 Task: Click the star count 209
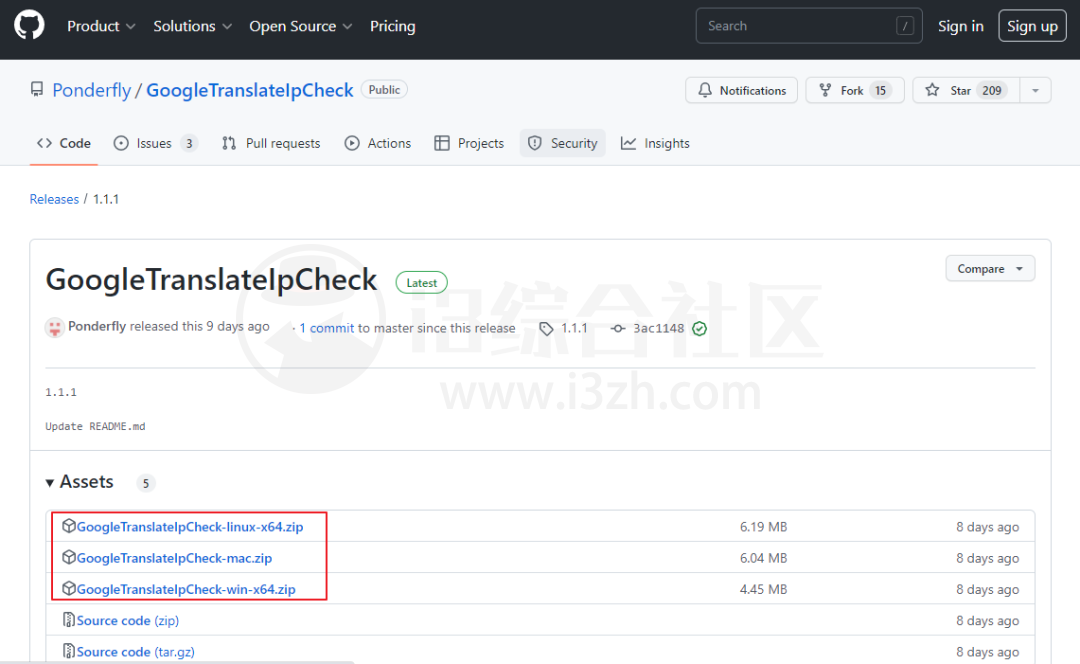tap(991, 90)
